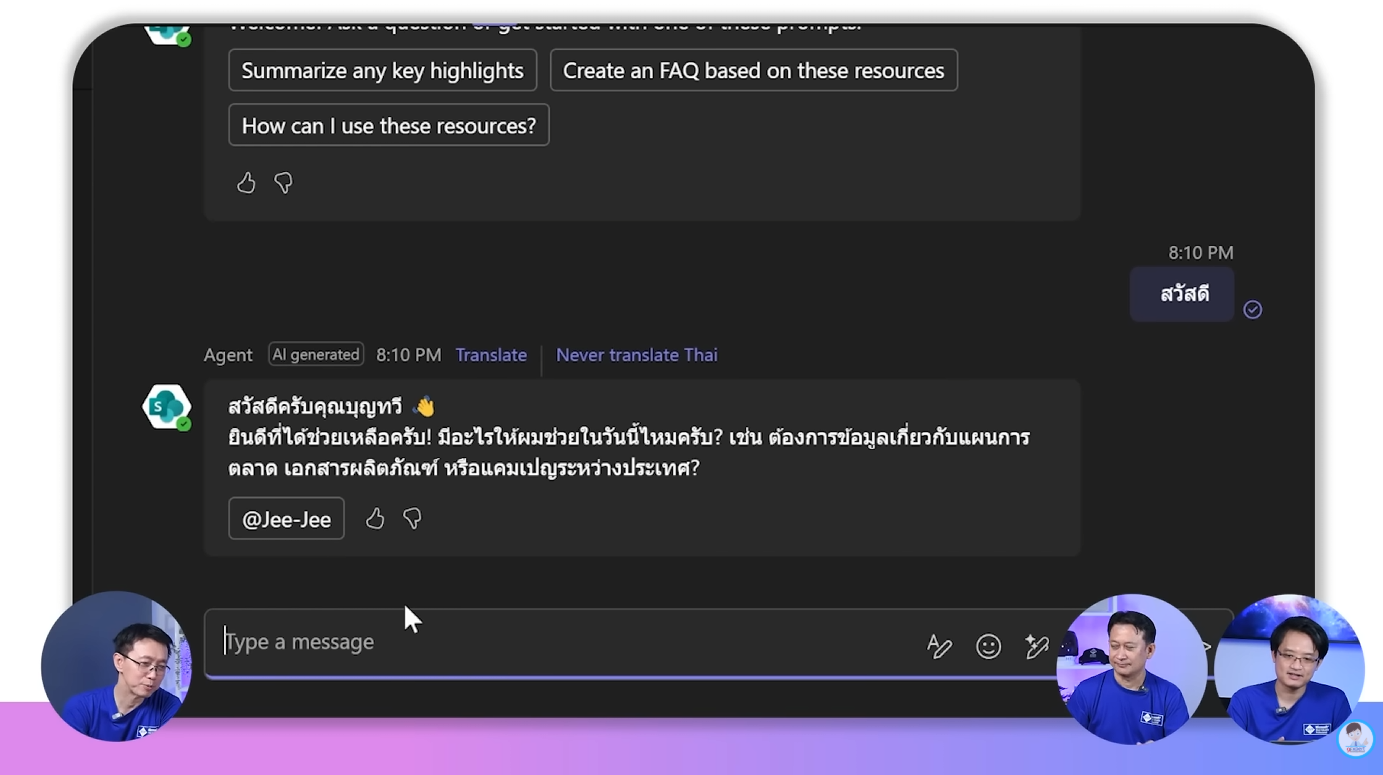Click the Agent sender name
1383x775 pixels.
228,354
